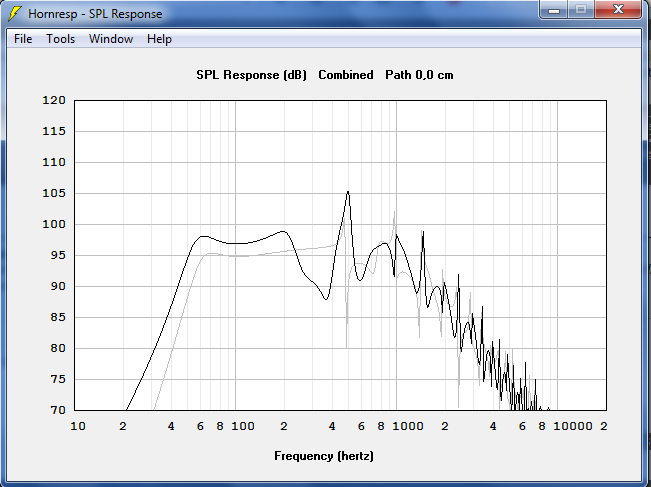Open the Window menu
This screenshot has height=487, width=651.
(x=110, y=39)
